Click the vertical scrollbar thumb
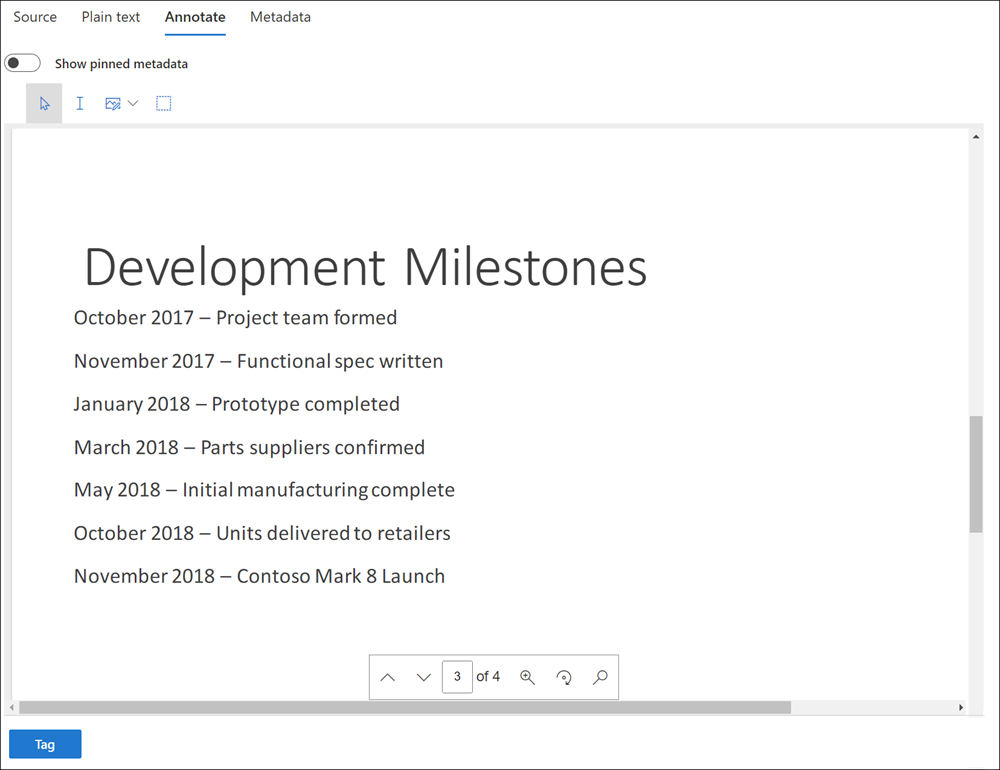This screenshot has height=770, width=1000. coord(976,474)
